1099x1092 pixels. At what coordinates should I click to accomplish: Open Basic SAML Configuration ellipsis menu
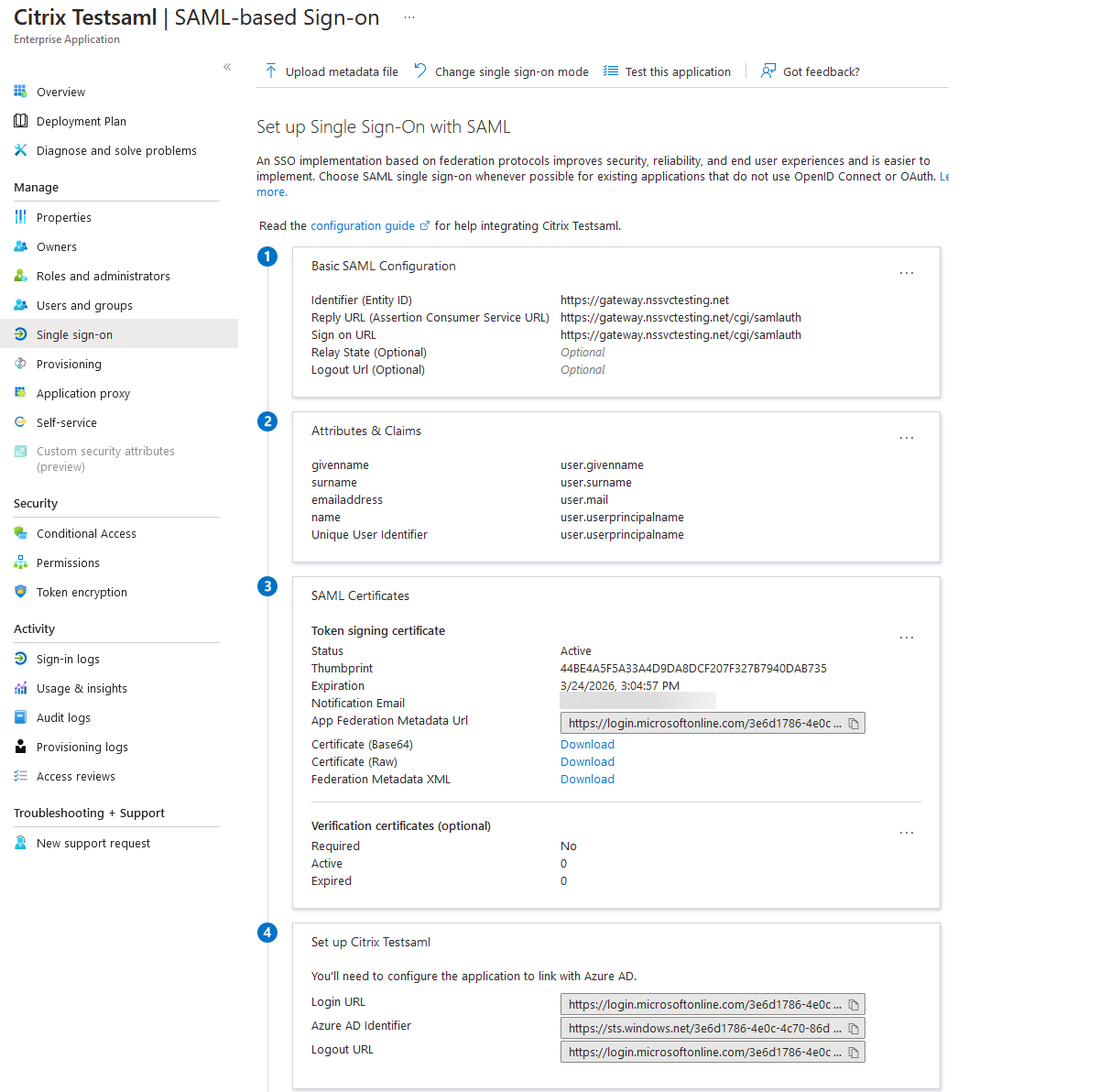[907, 273]
